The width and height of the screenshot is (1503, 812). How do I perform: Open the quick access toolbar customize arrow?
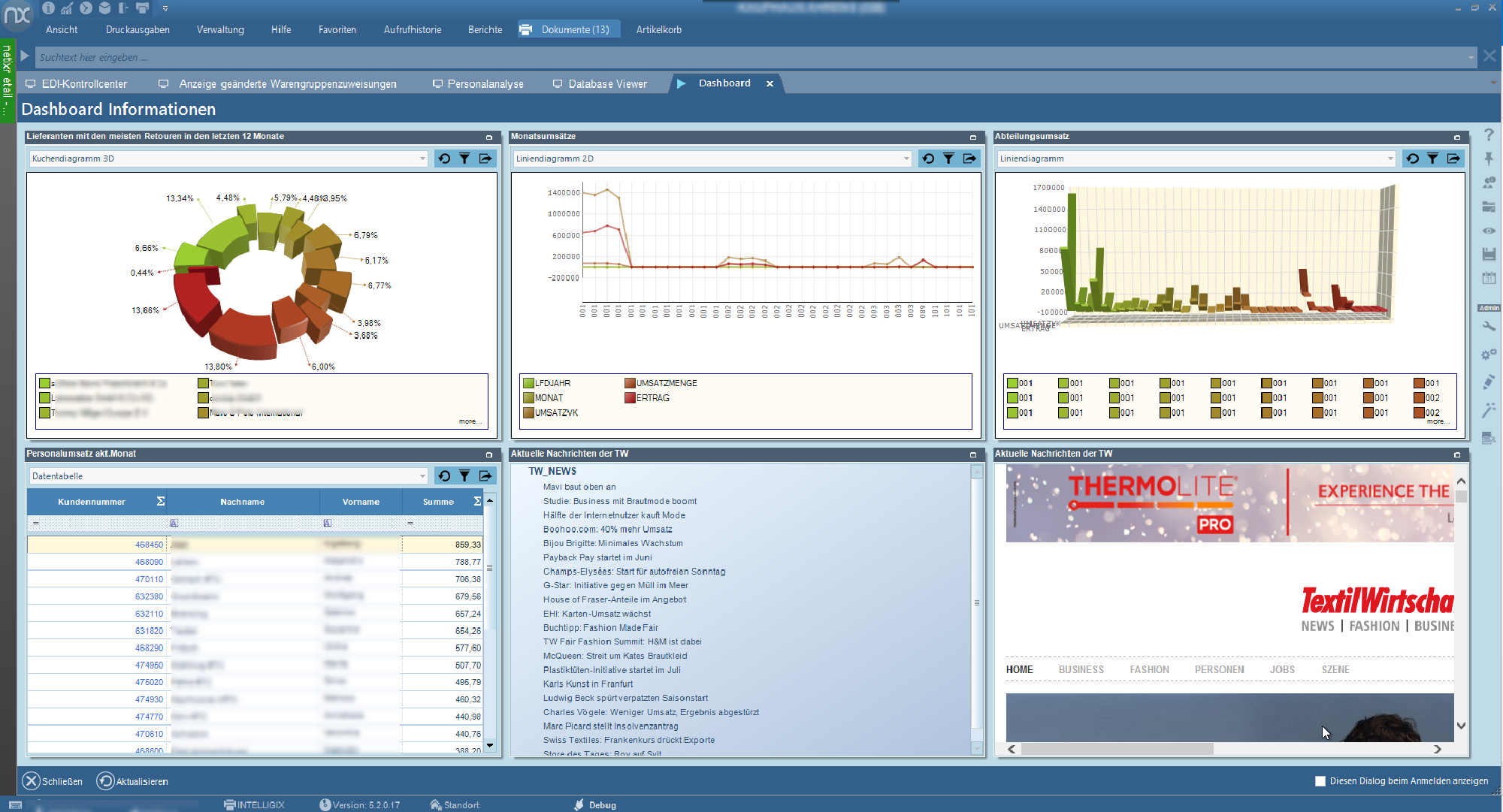165,9
